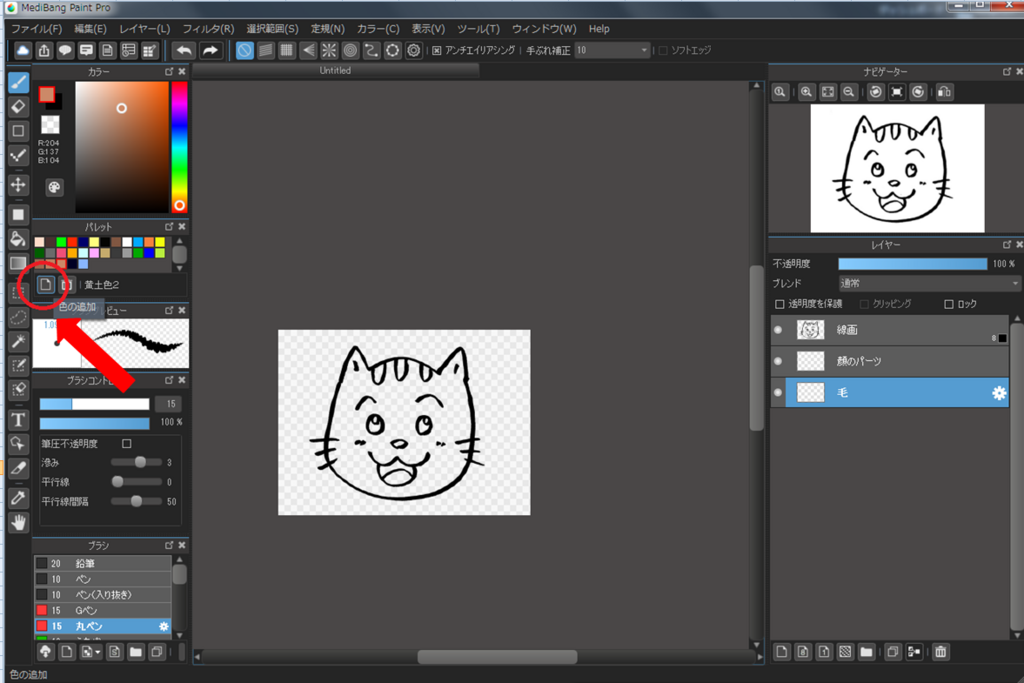The height and width of the screenshot is (683, 1024).
Task: Duplicate the selected layer
Action: click(x=892, y=652)
